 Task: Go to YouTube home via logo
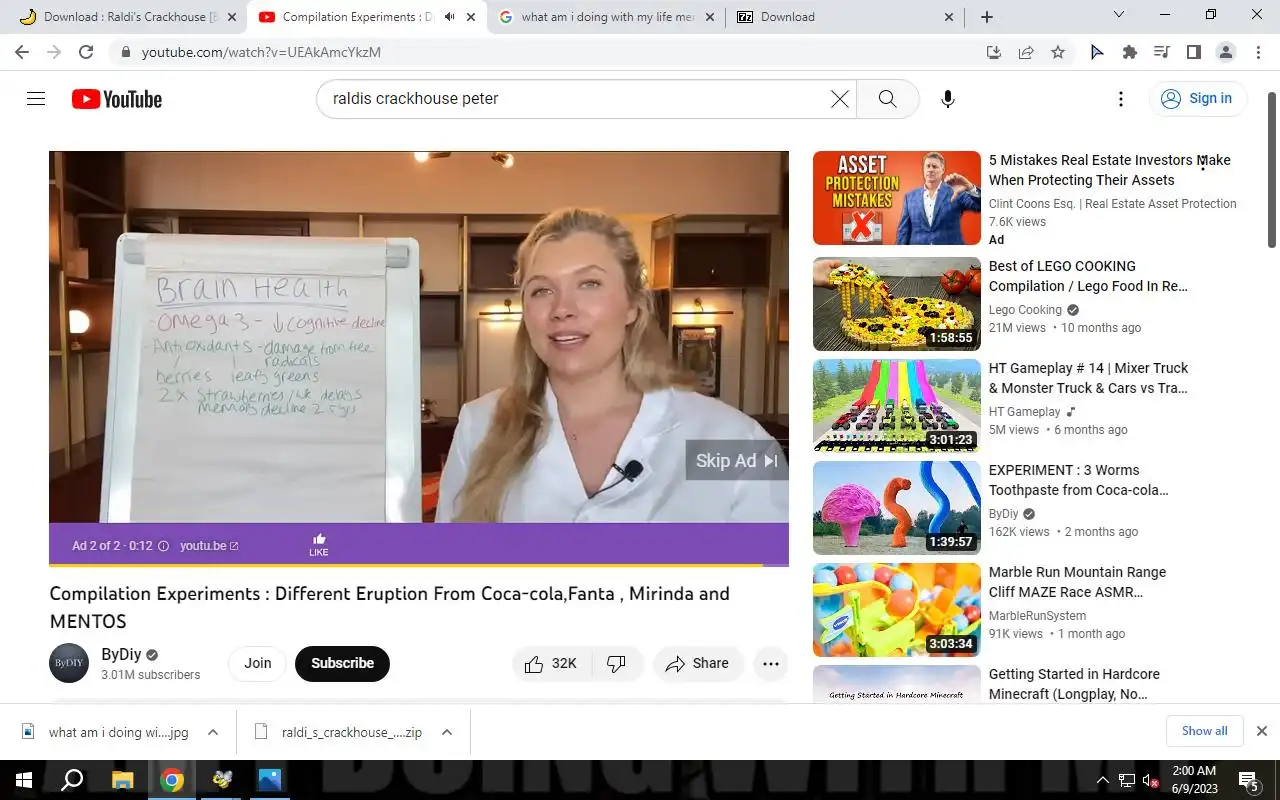[116, 99]
